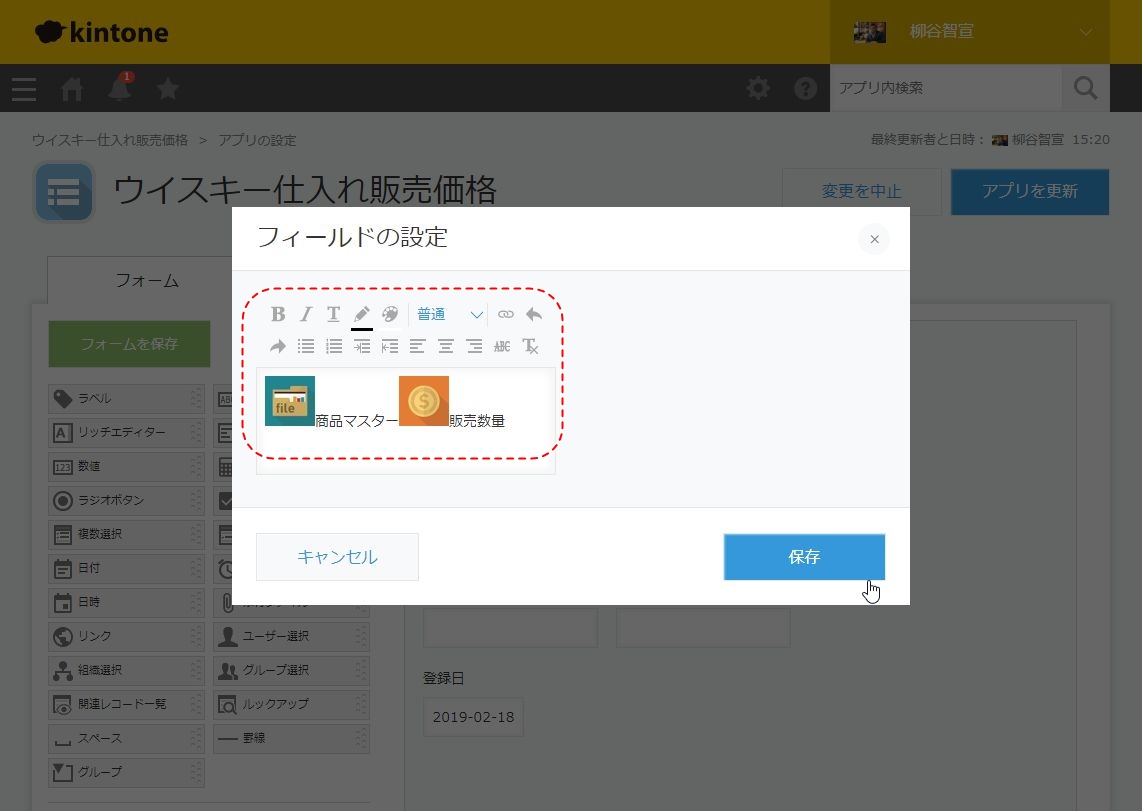The height and width of the screenshot is (811, 1142).
Task: Click the 登録日 date field 2019-02-18
Action: (473, 717)
